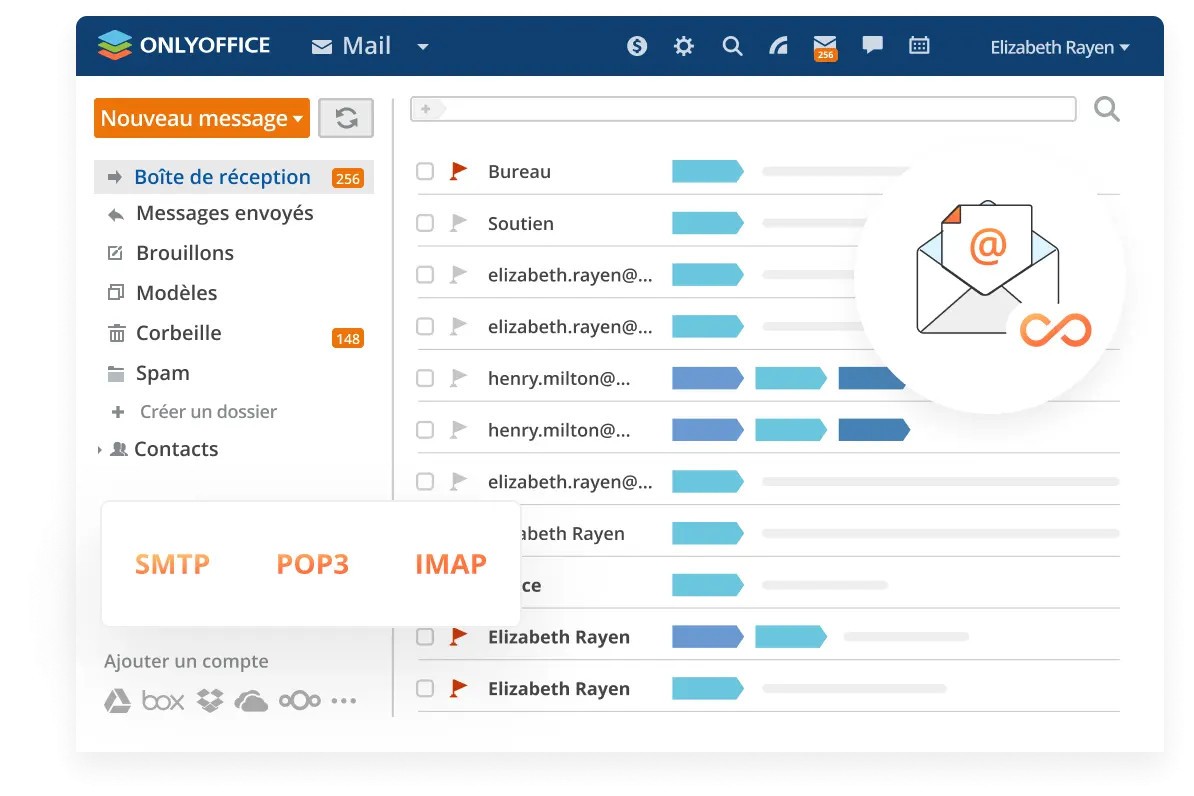Toggle the red flag on Bureau message
This screenshot has width=1194, height=796.
point(458,171)
